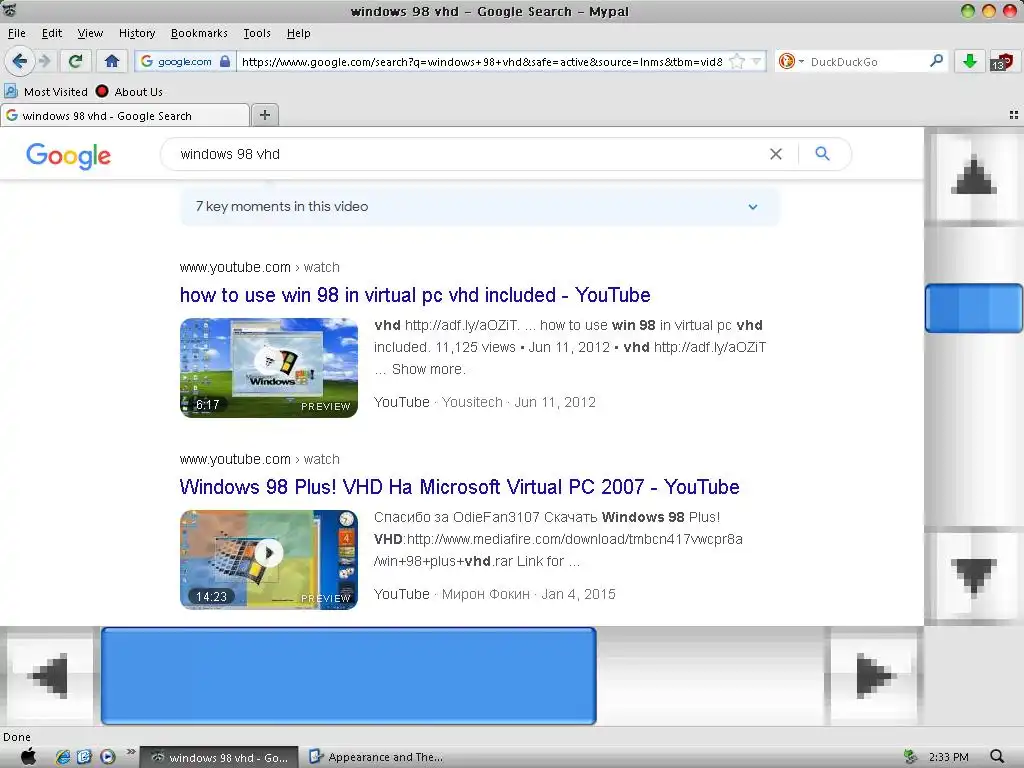1024x768 pixels.
Task: Open the URL history dropdown arrow
Action: click(x=756, y=61)
